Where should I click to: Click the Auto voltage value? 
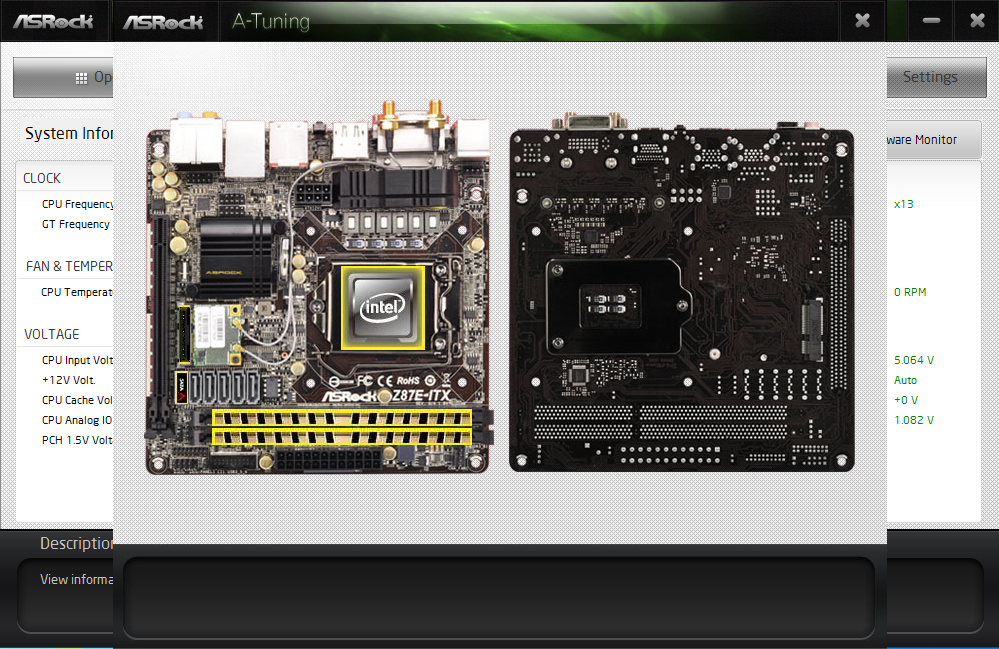(x=905, y=380)
